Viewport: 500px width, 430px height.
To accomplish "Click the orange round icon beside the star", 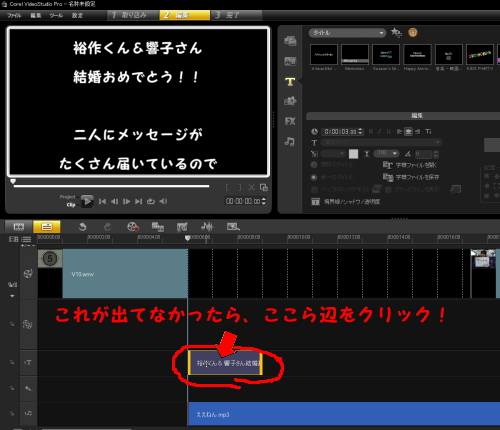I will point(413,33).
